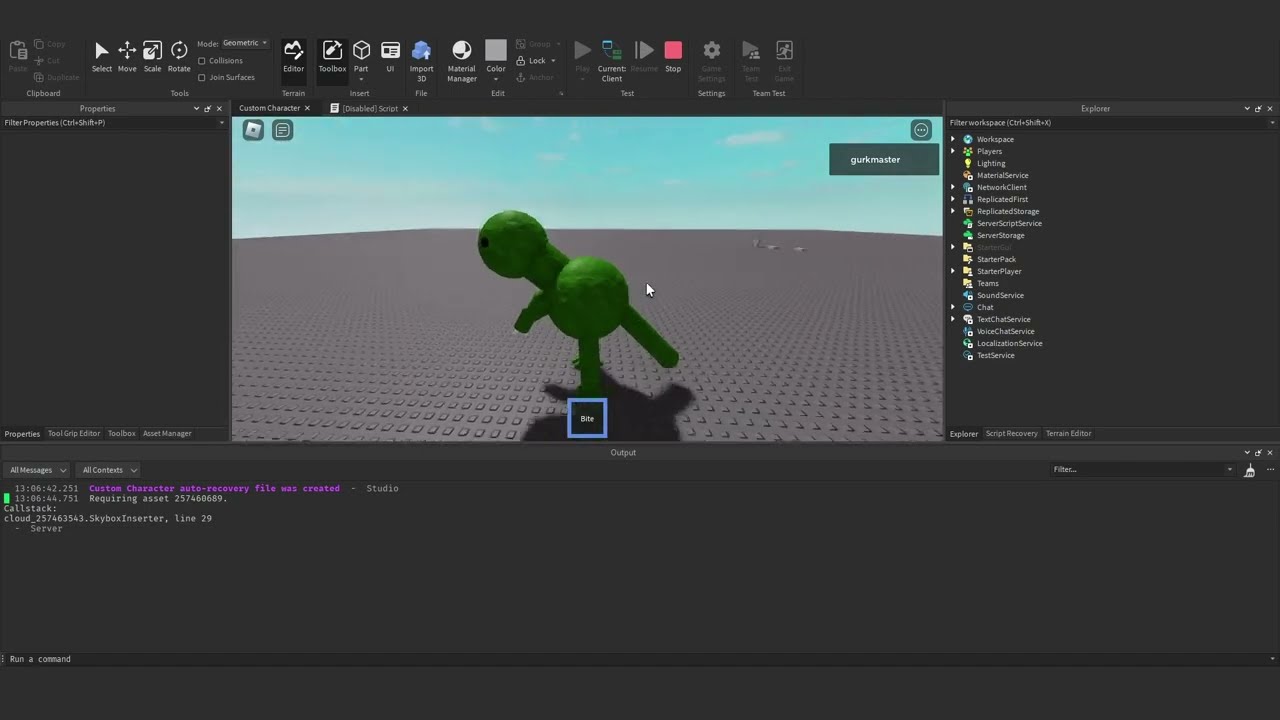
Task: Open the All Contexts dropdown
Action: (x=109, y=470)
